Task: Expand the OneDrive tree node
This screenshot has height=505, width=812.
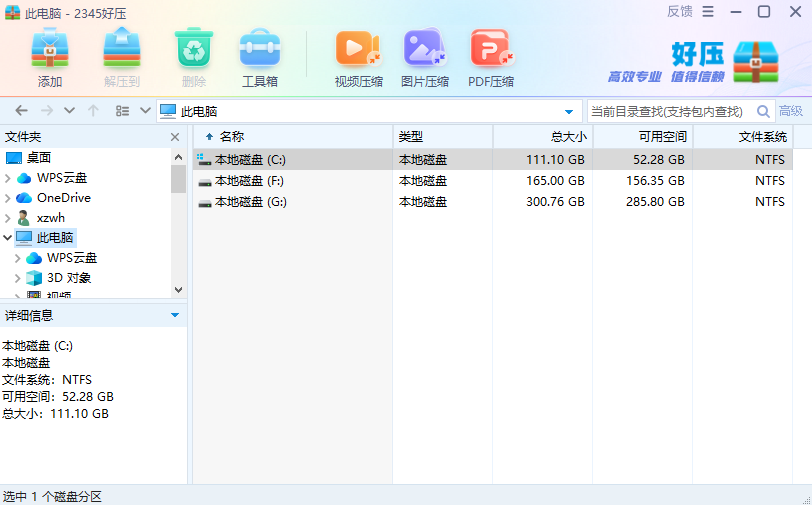Action: pyautogui.click(x=8, y=198)
